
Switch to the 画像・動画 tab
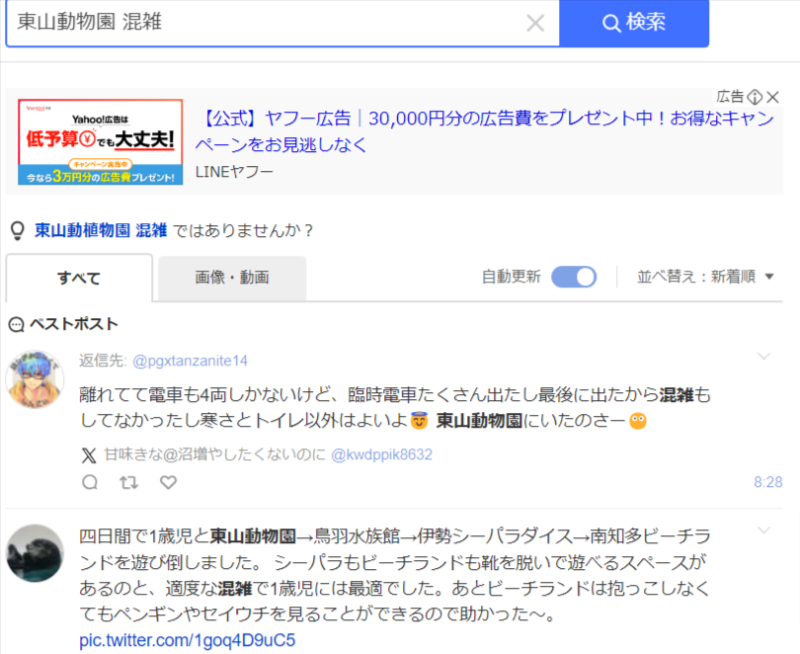coord(232,278)
